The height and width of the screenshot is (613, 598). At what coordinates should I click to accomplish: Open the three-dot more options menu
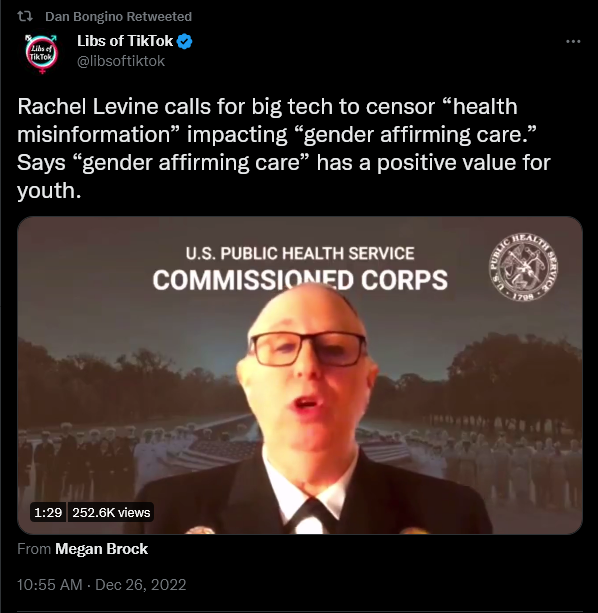[573, 41]
